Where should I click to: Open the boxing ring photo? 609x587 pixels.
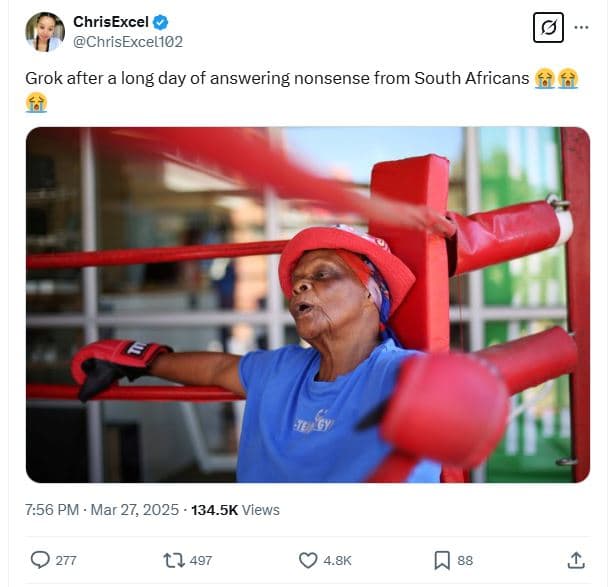pyautogui.click(x=307, y=305)
